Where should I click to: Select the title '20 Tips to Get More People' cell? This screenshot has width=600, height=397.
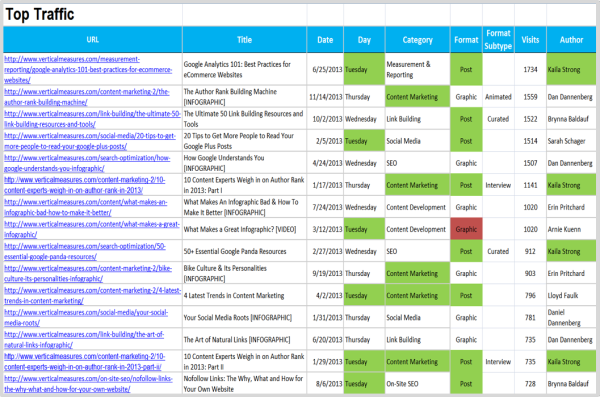point(245,141)
